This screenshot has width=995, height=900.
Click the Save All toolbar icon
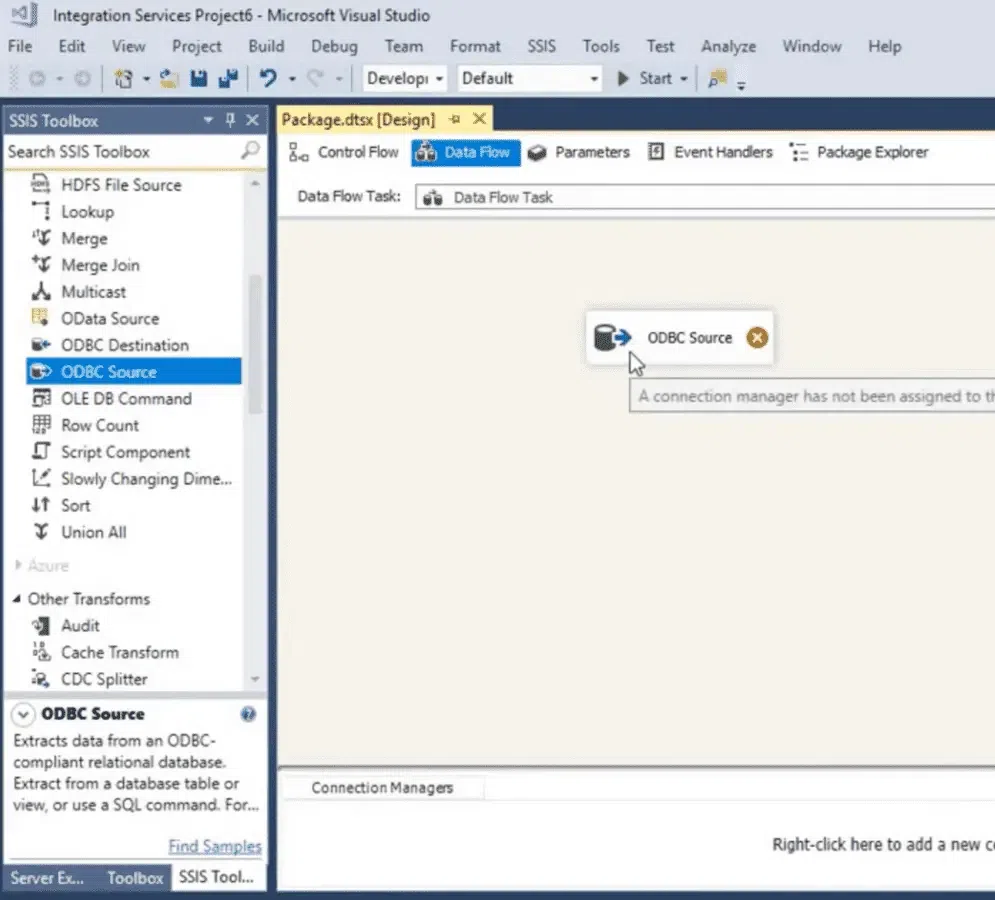(x=228, y=79)
